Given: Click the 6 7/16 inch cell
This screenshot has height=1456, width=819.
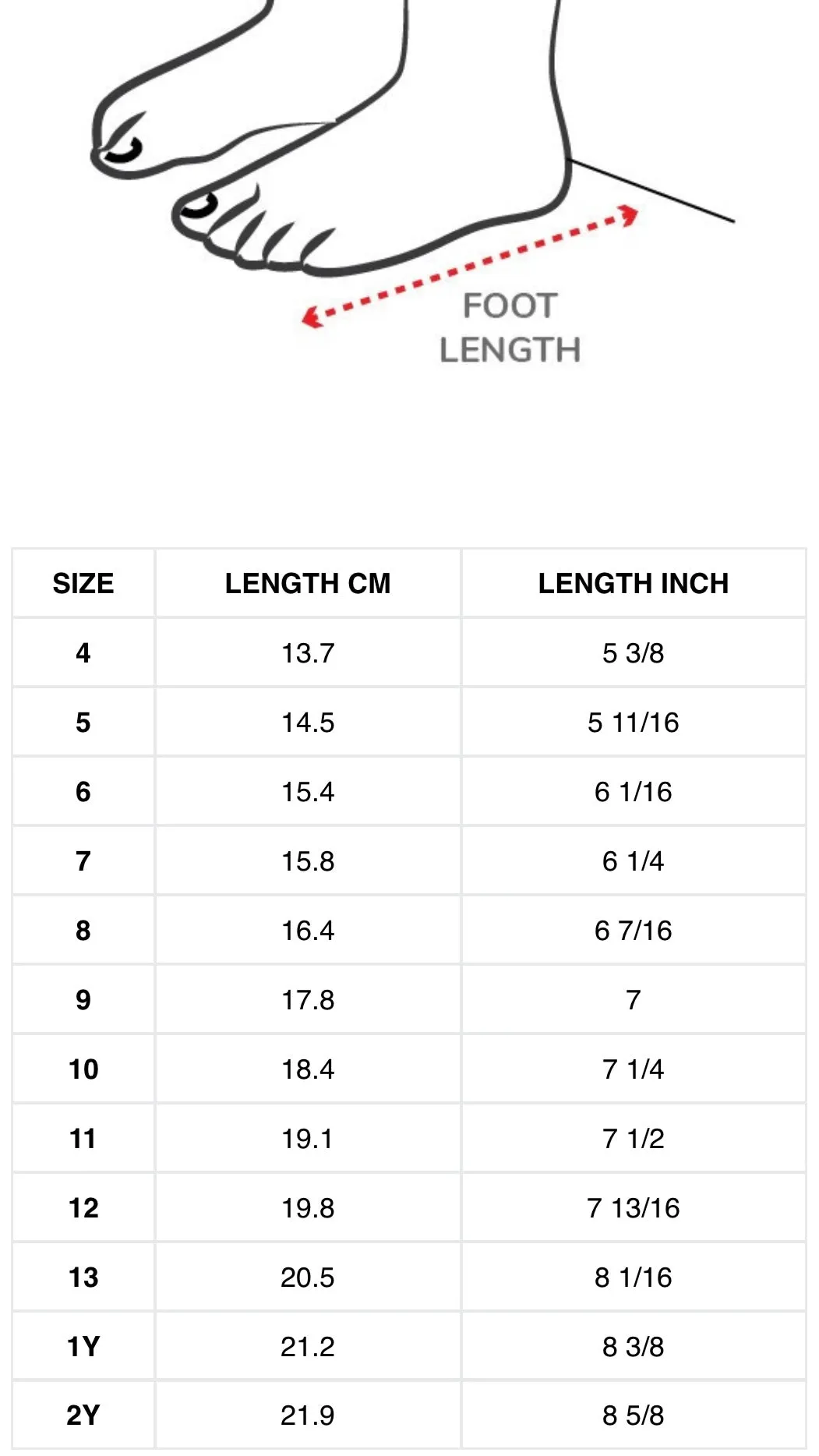Looking at the screenshot, I should coord(634,930).
